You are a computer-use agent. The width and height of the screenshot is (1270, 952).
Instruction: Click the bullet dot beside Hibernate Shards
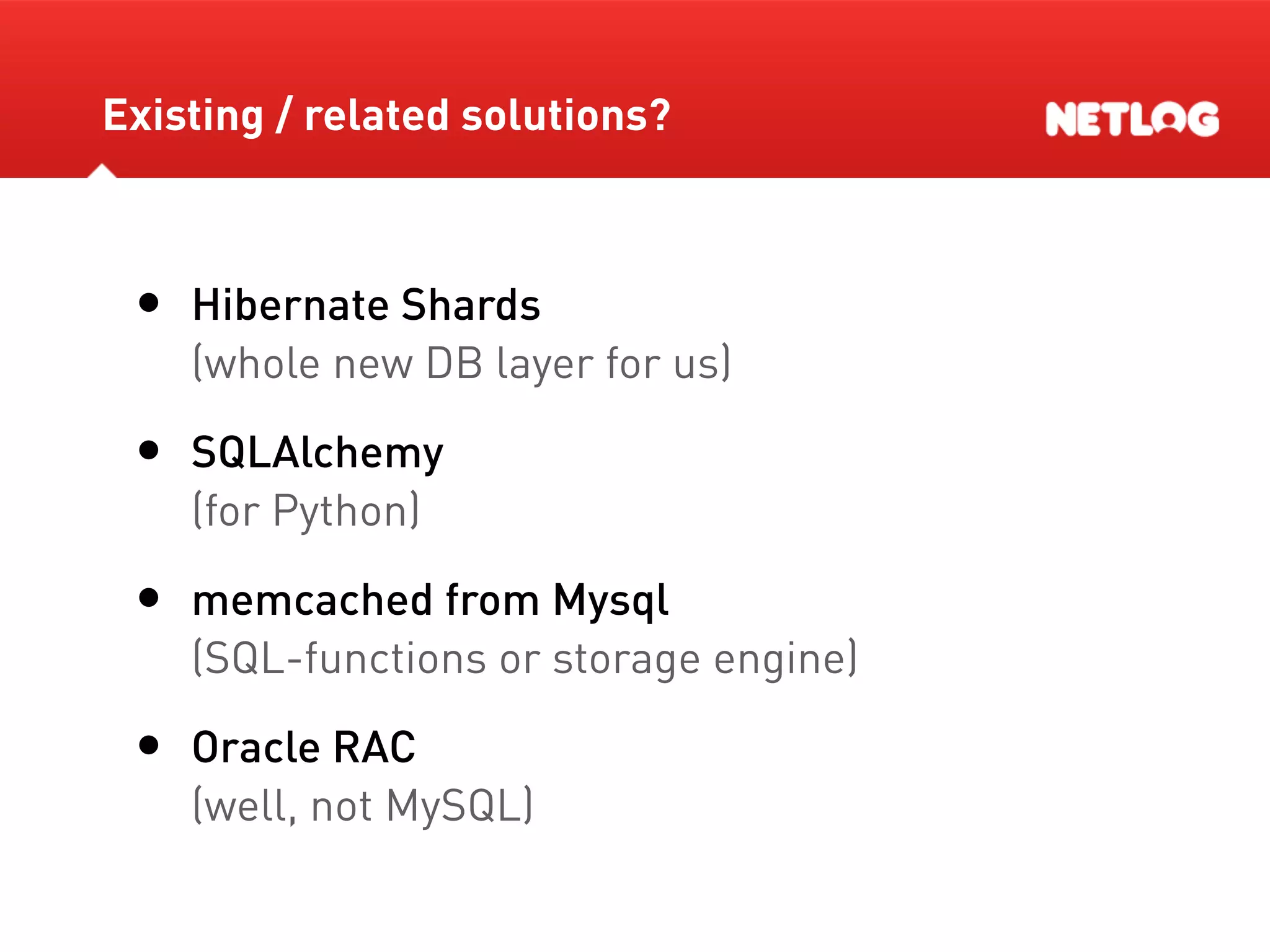click(x=149, y=302)
